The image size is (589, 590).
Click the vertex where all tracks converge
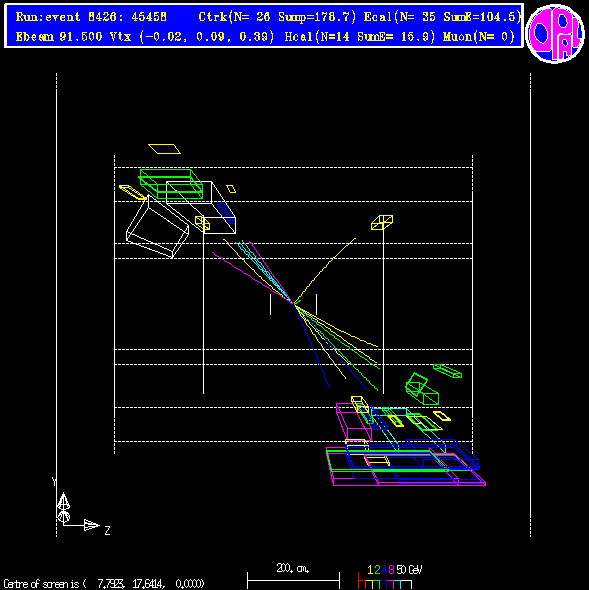coord(294,304)
